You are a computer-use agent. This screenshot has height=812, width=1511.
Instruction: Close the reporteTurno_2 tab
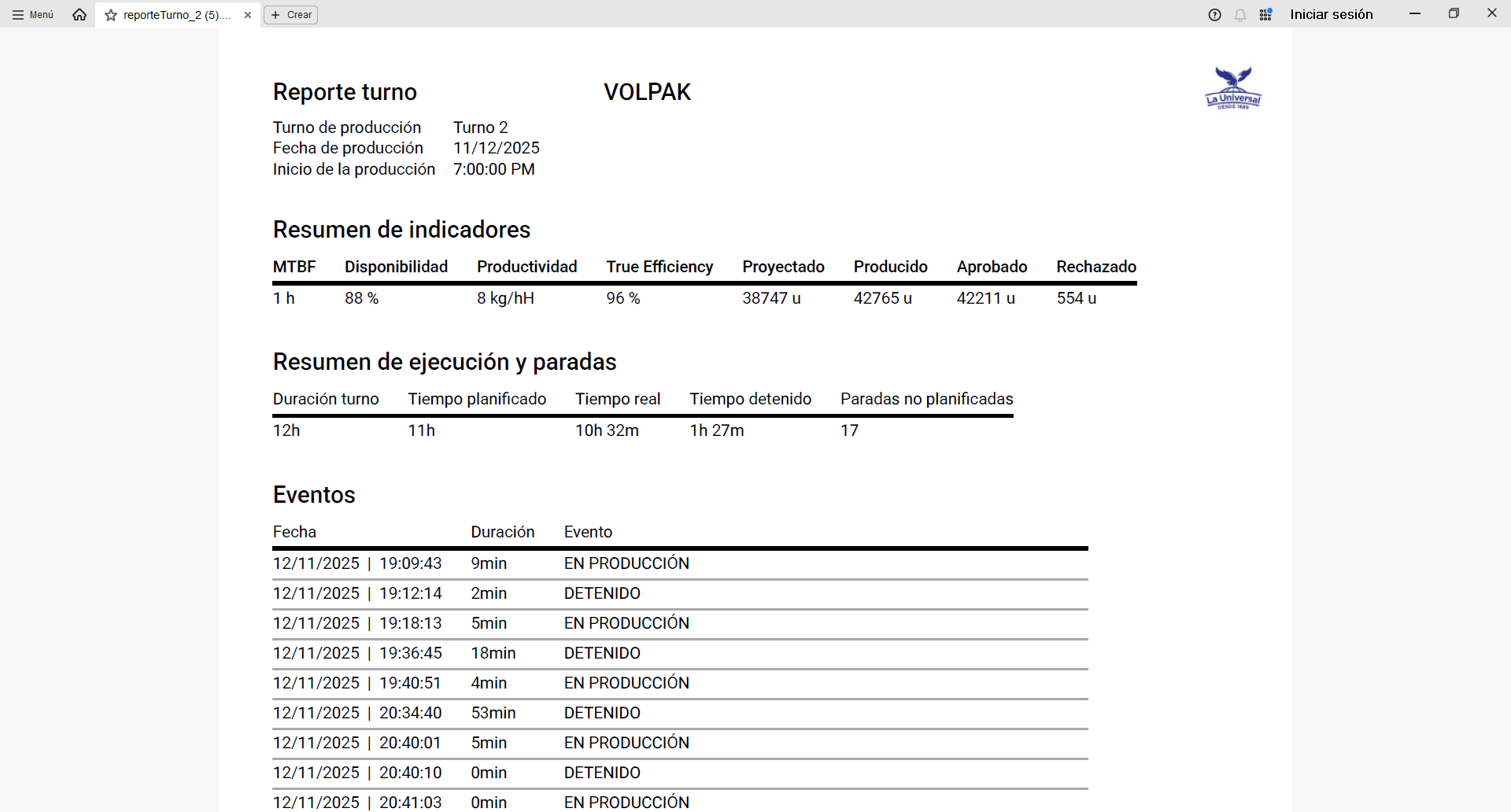(x=248, y=15)
